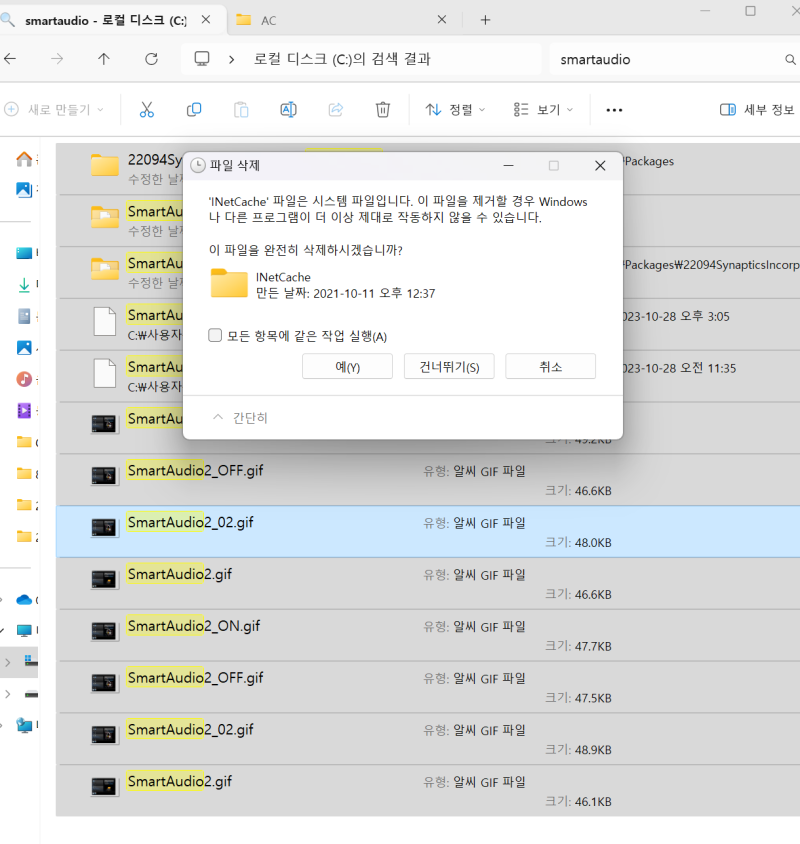
Task: Confirm deletion with 예(Y) button
Action: tap(347, 367)
